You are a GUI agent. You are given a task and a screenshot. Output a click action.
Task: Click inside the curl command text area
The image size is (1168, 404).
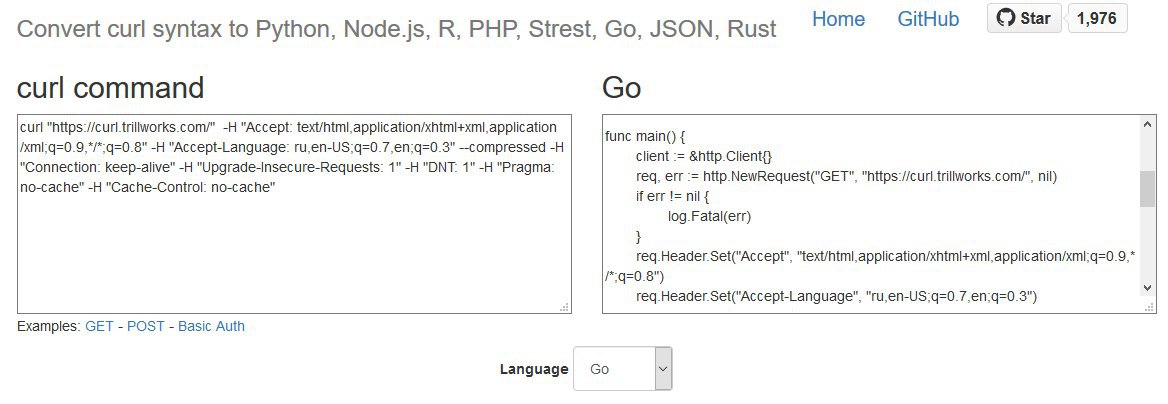pos(294,214)
